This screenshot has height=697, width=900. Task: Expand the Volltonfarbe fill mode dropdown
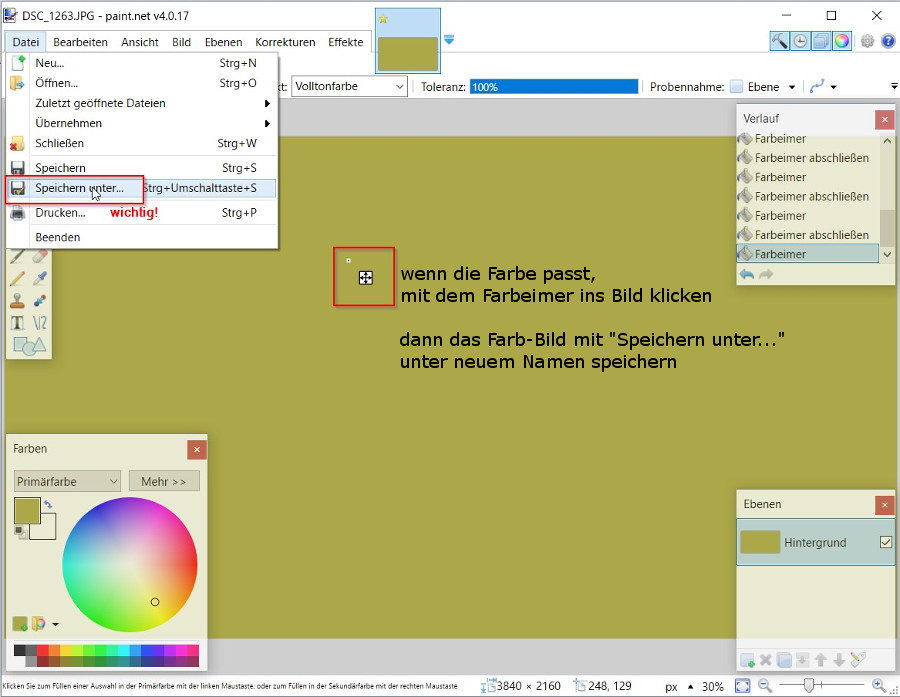click(349, 87)
